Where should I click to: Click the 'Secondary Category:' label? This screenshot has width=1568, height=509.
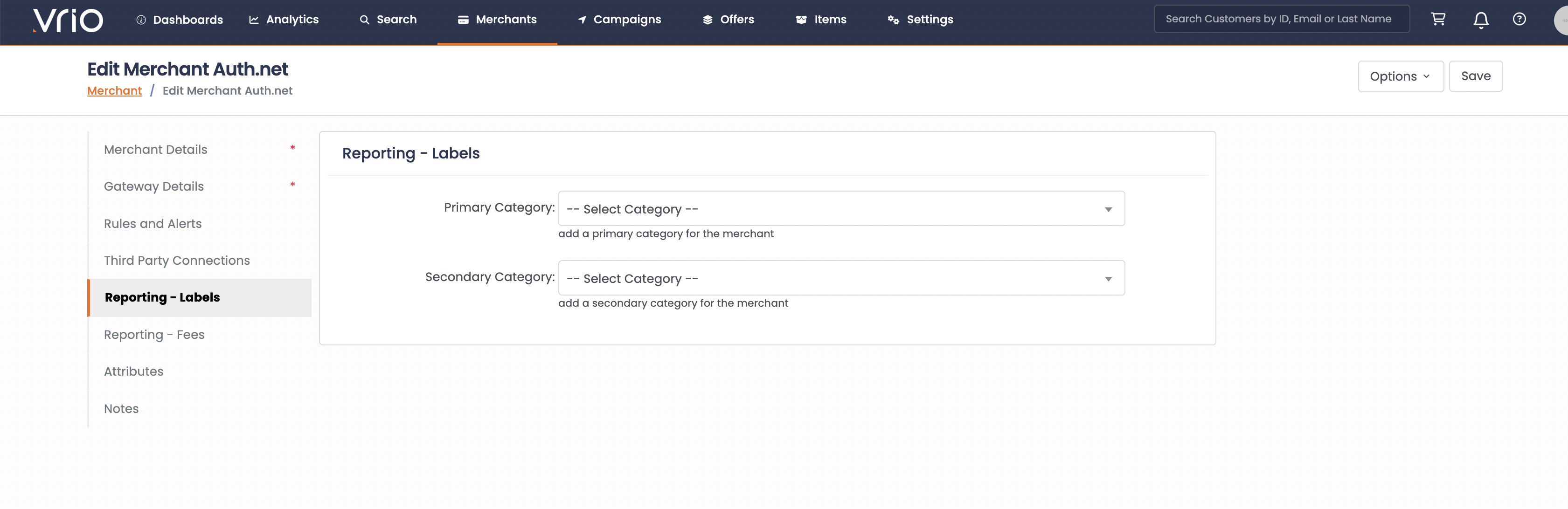coord(490,277)
